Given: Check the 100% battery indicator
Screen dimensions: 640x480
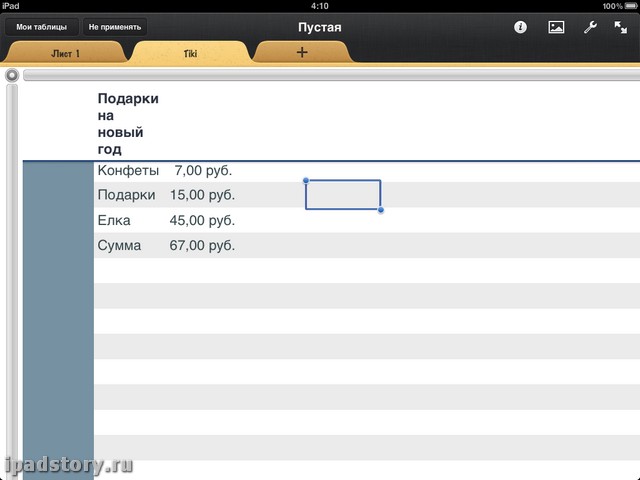Looking at the screenshot, I should (x=618, y=6).
